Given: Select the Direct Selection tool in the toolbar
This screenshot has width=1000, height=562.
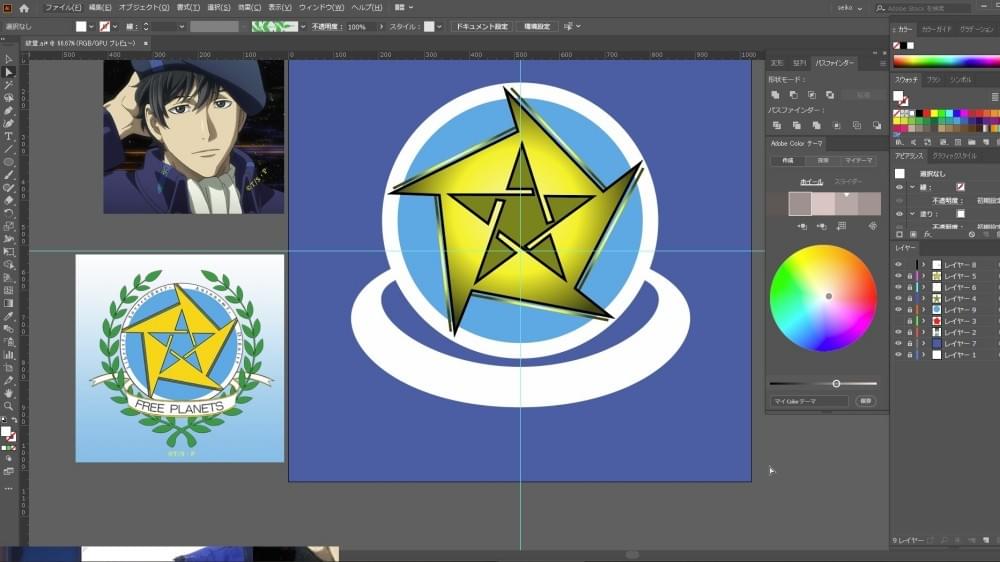Looking at the screenshot, I should coord(9,72).
